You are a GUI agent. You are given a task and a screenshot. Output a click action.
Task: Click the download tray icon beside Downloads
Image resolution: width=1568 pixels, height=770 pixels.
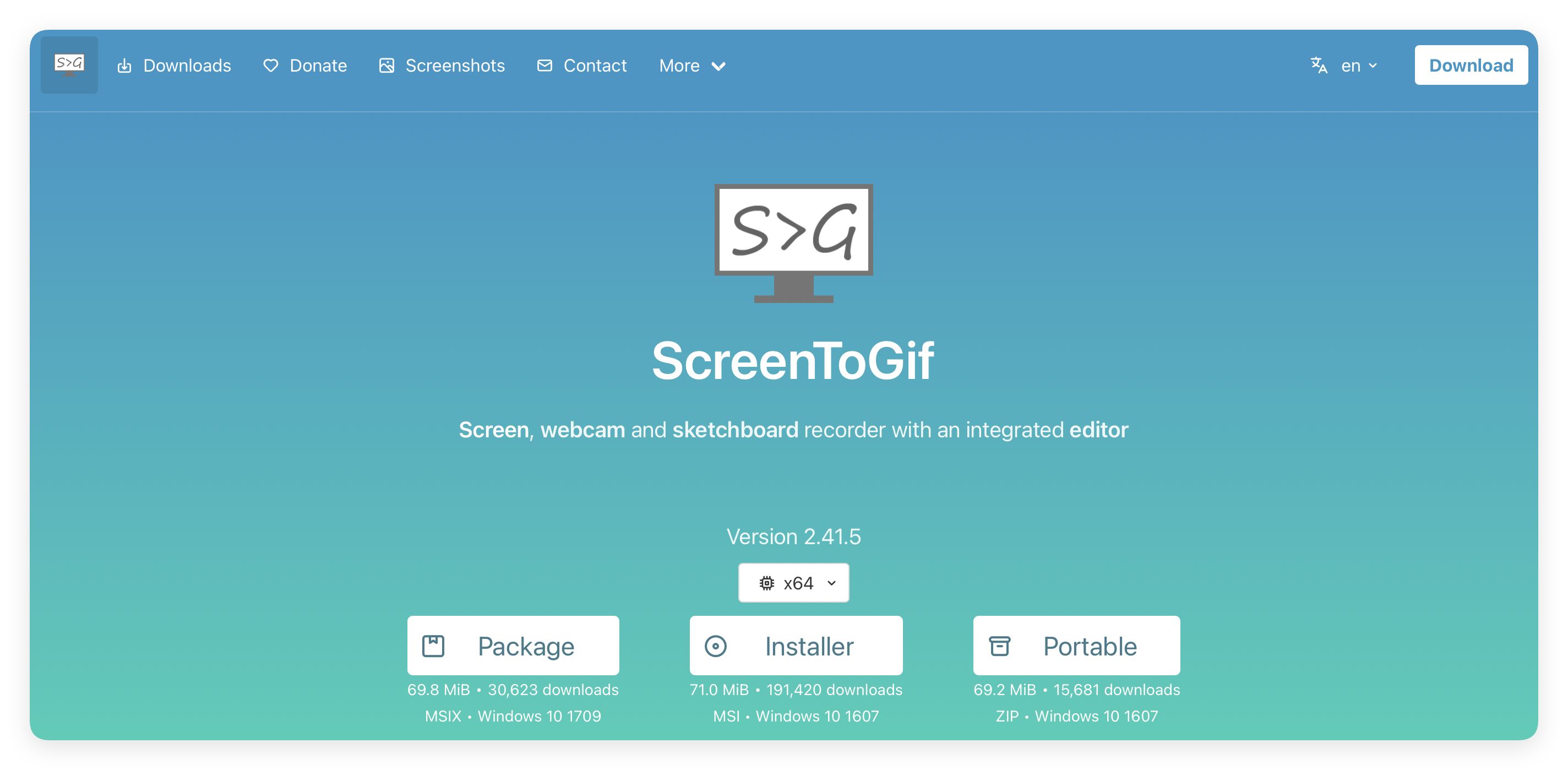[124, 66]
